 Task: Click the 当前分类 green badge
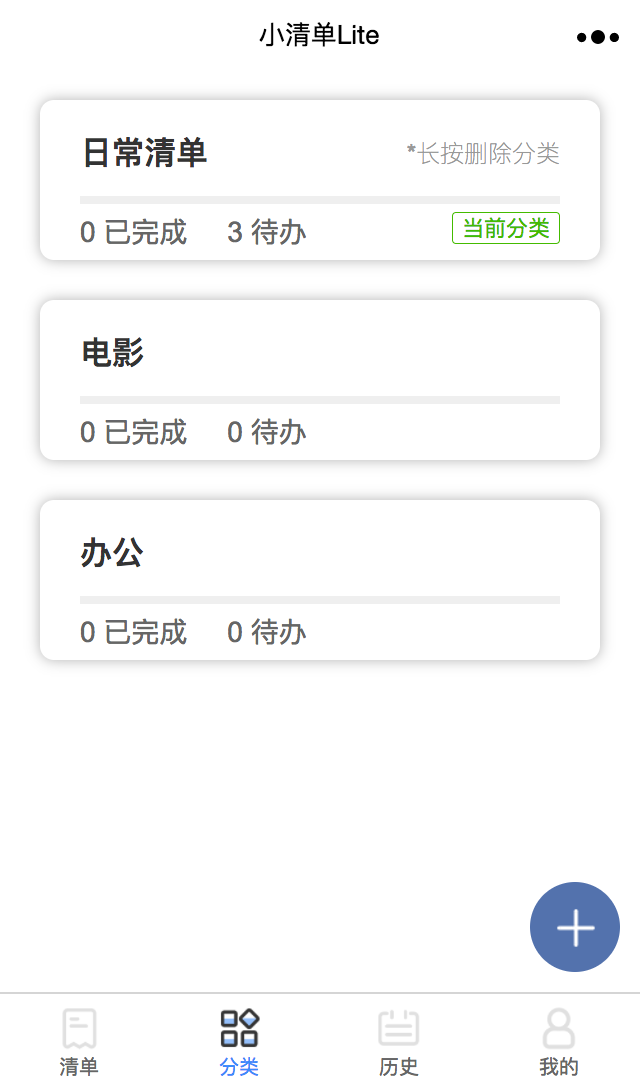506,228
